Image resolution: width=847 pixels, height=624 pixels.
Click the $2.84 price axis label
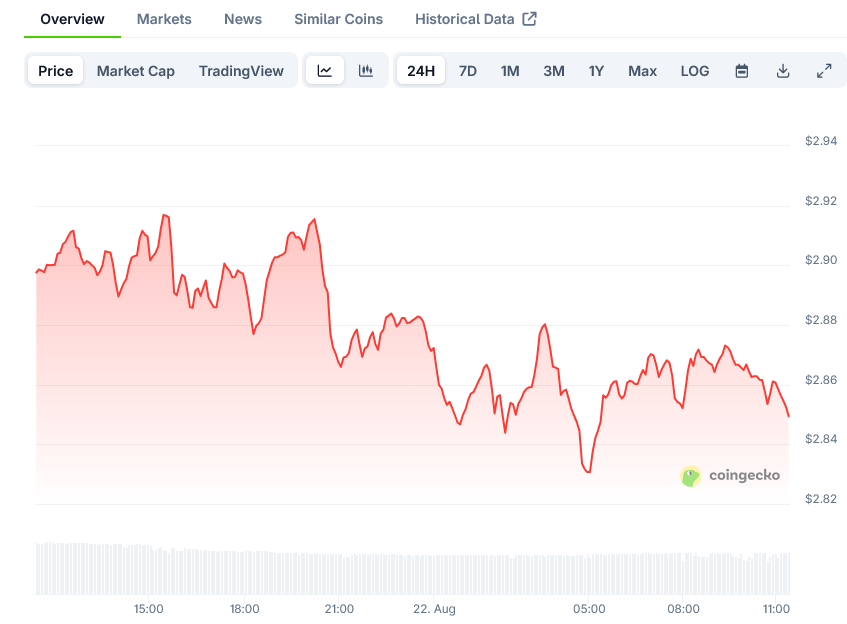point(821,439)
